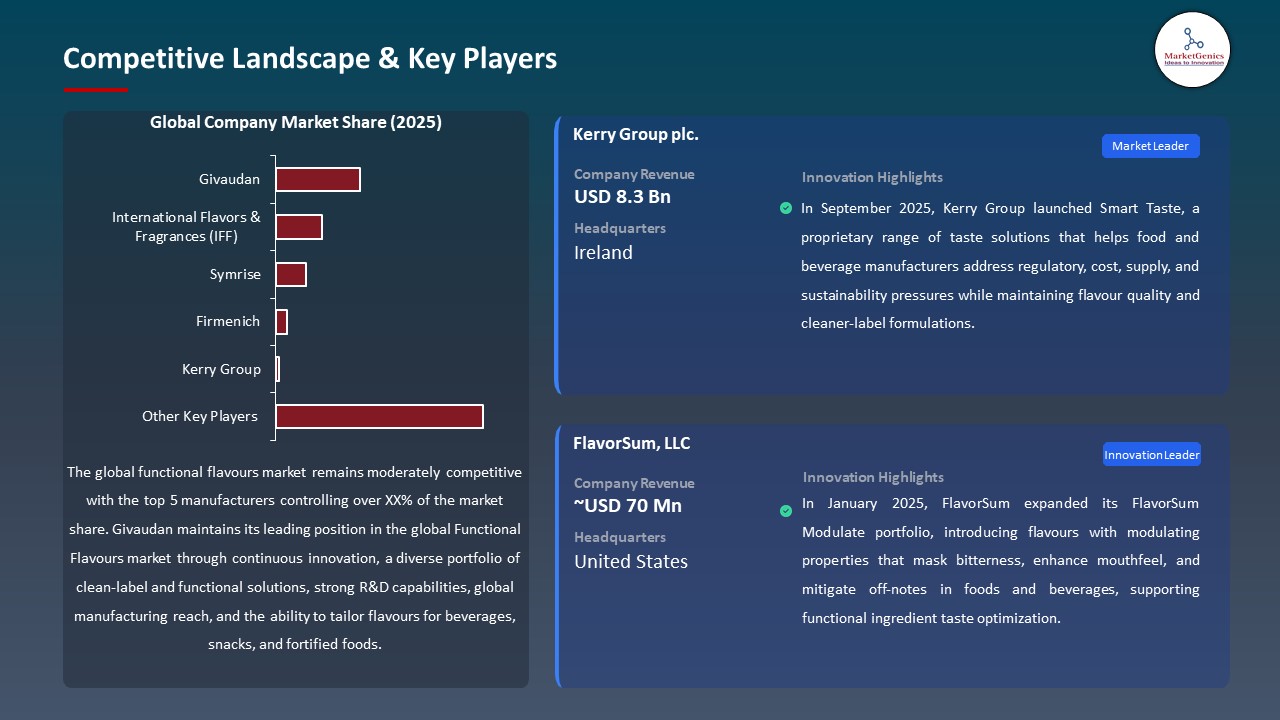This screenshot has width=1280, height=720.
Task: Select the Other Key Players bar
Action: coord(379,416)
